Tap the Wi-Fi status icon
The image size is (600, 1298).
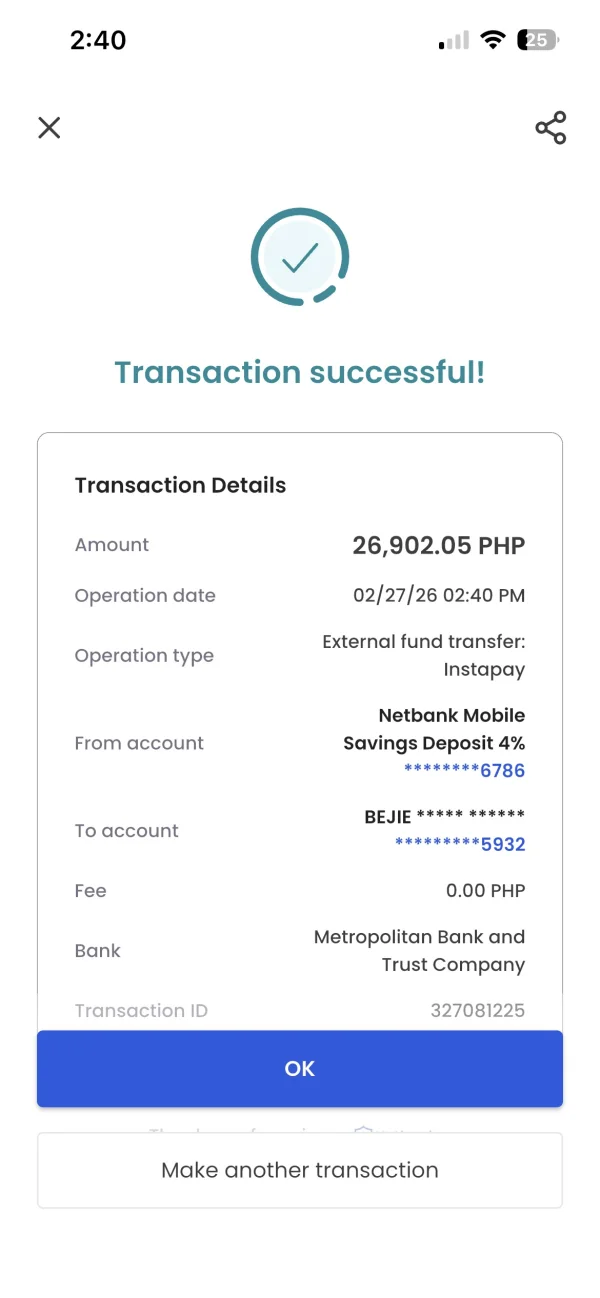coord(492,40)
